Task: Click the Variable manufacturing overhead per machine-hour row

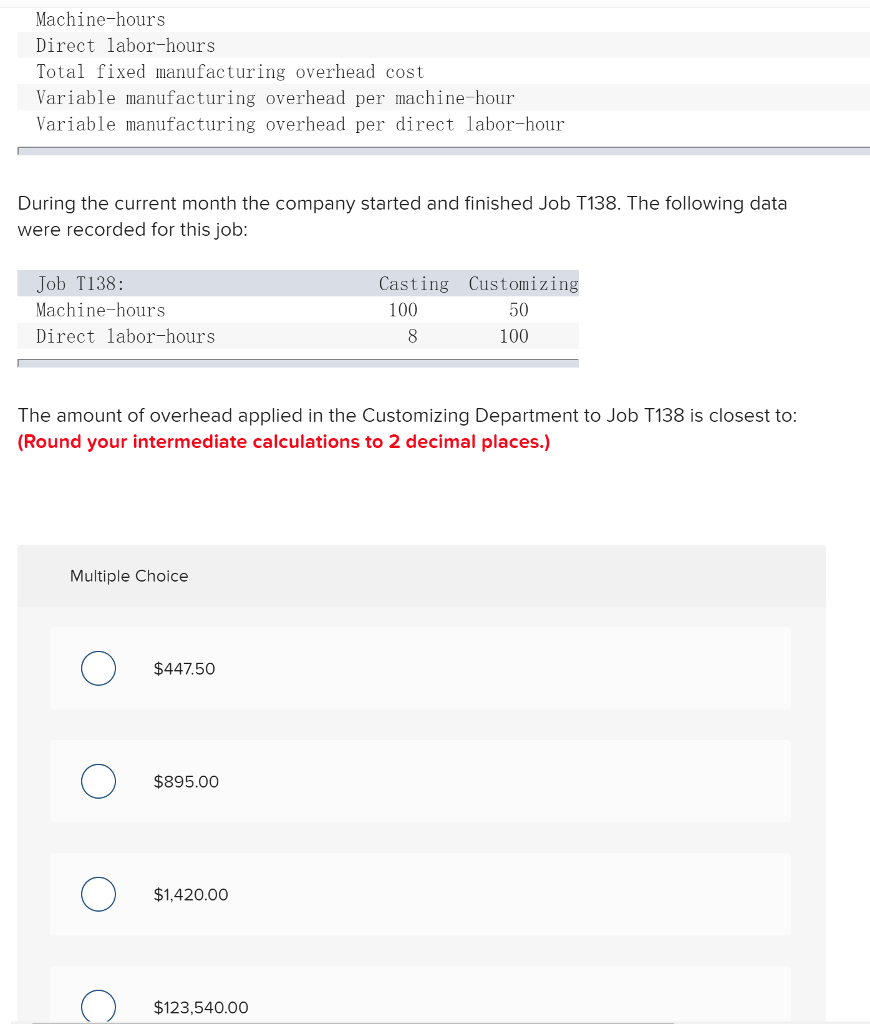Action: (275, 97)
